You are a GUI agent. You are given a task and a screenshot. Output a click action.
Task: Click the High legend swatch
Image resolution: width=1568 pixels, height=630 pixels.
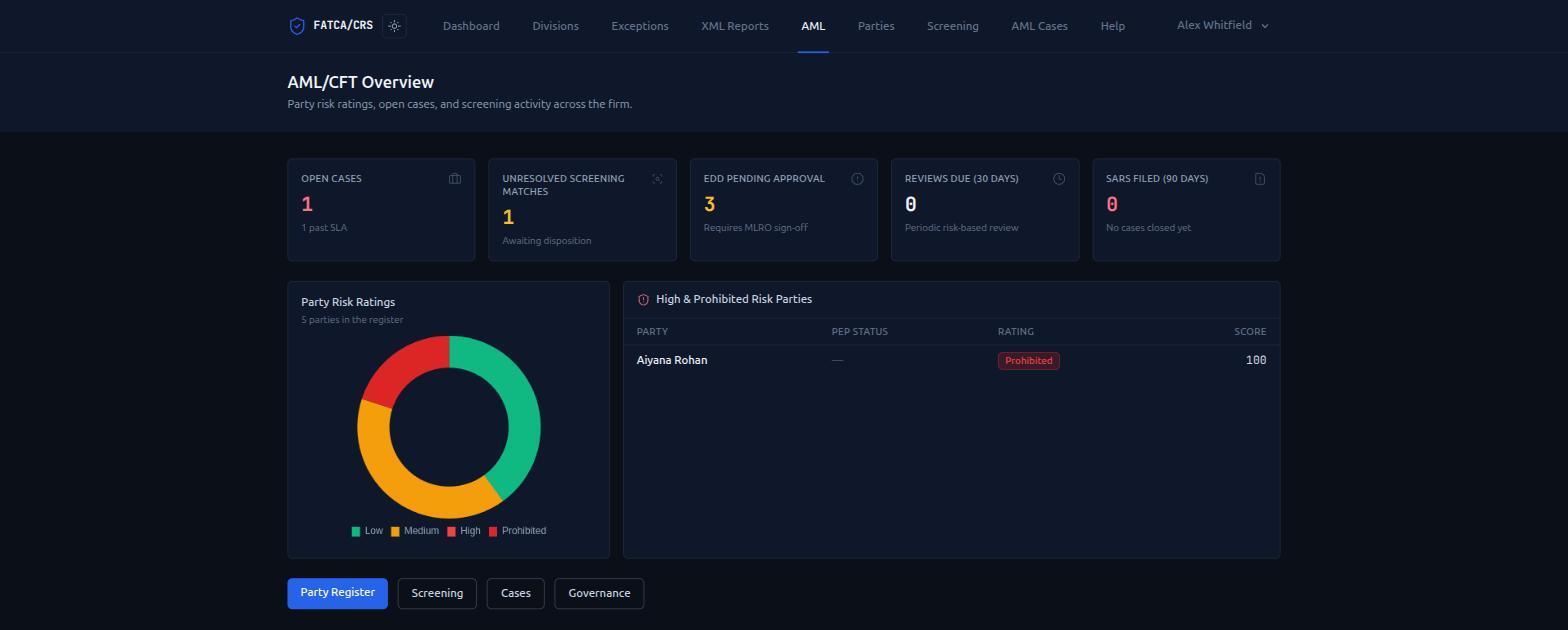point(451,531)
